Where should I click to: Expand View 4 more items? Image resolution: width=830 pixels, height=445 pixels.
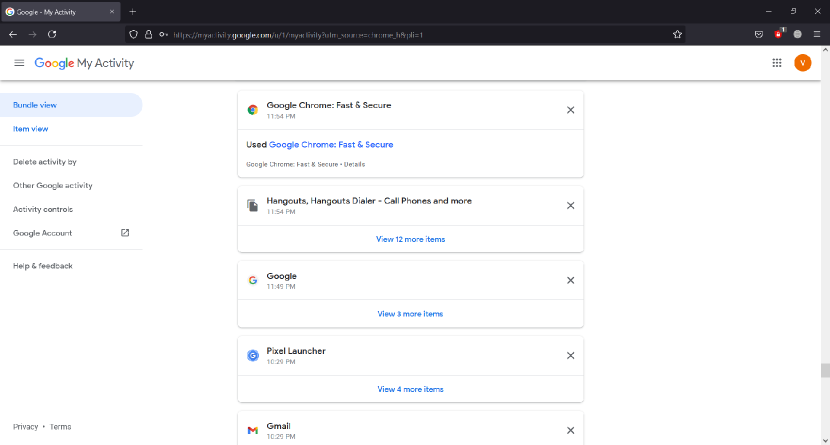410,389
